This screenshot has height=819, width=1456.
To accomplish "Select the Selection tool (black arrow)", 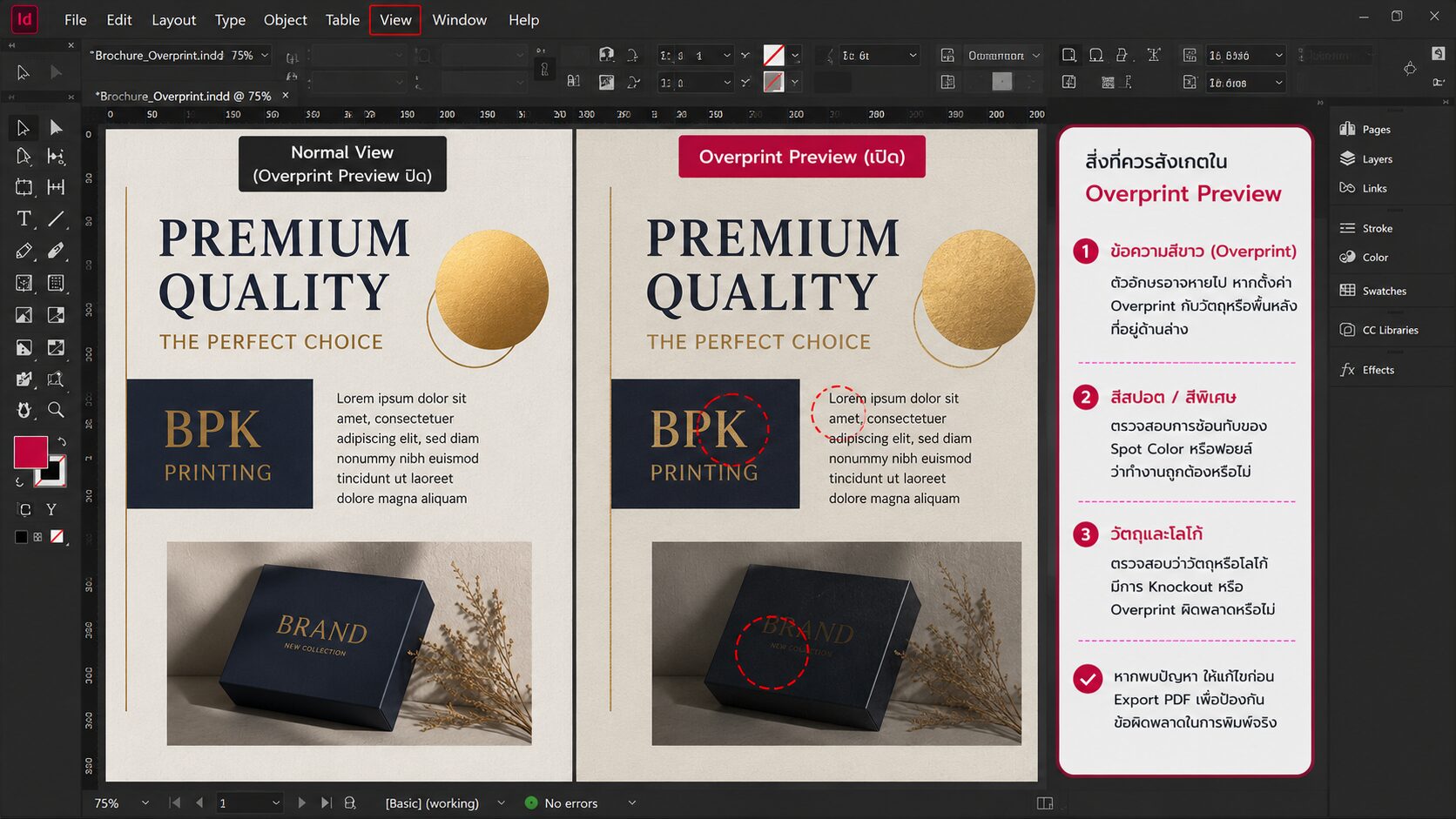I will tap(24, 128).
